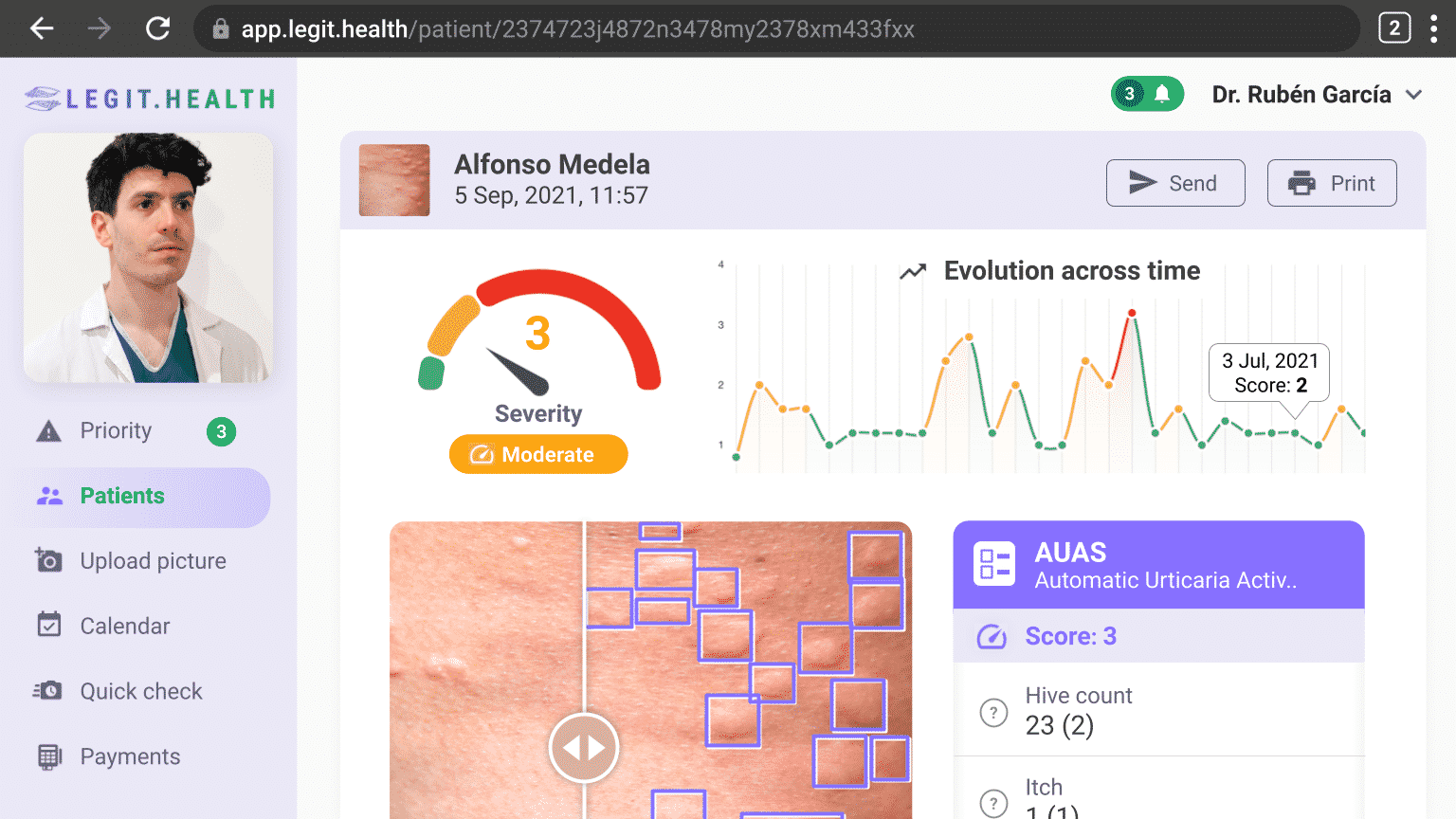The width and height of the screenshot is (1456, 819).
Task: Open the browser tab counter
Action: pos(1394,28)
